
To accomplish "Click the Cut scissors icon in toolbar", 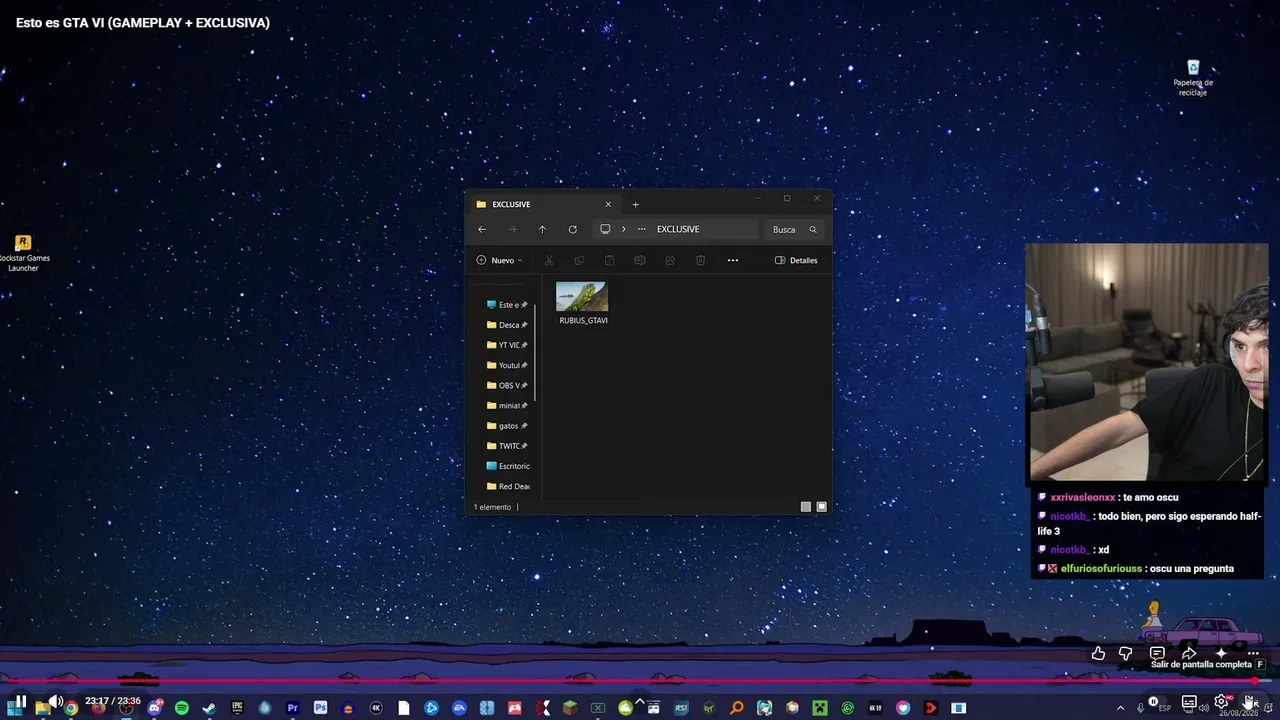I will point(548,260).
